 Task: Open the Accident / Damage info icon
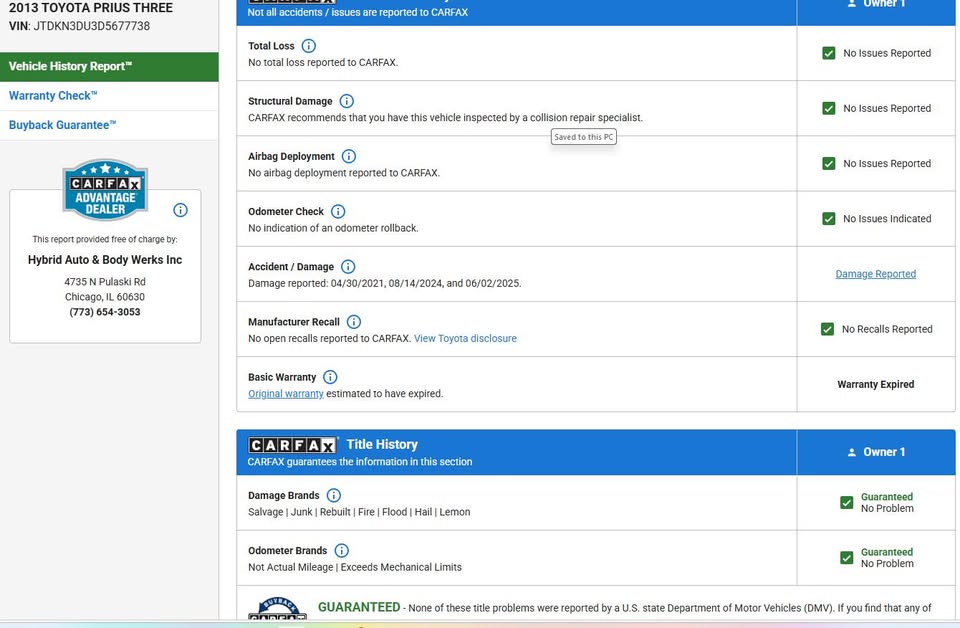(x=348, y=266)
